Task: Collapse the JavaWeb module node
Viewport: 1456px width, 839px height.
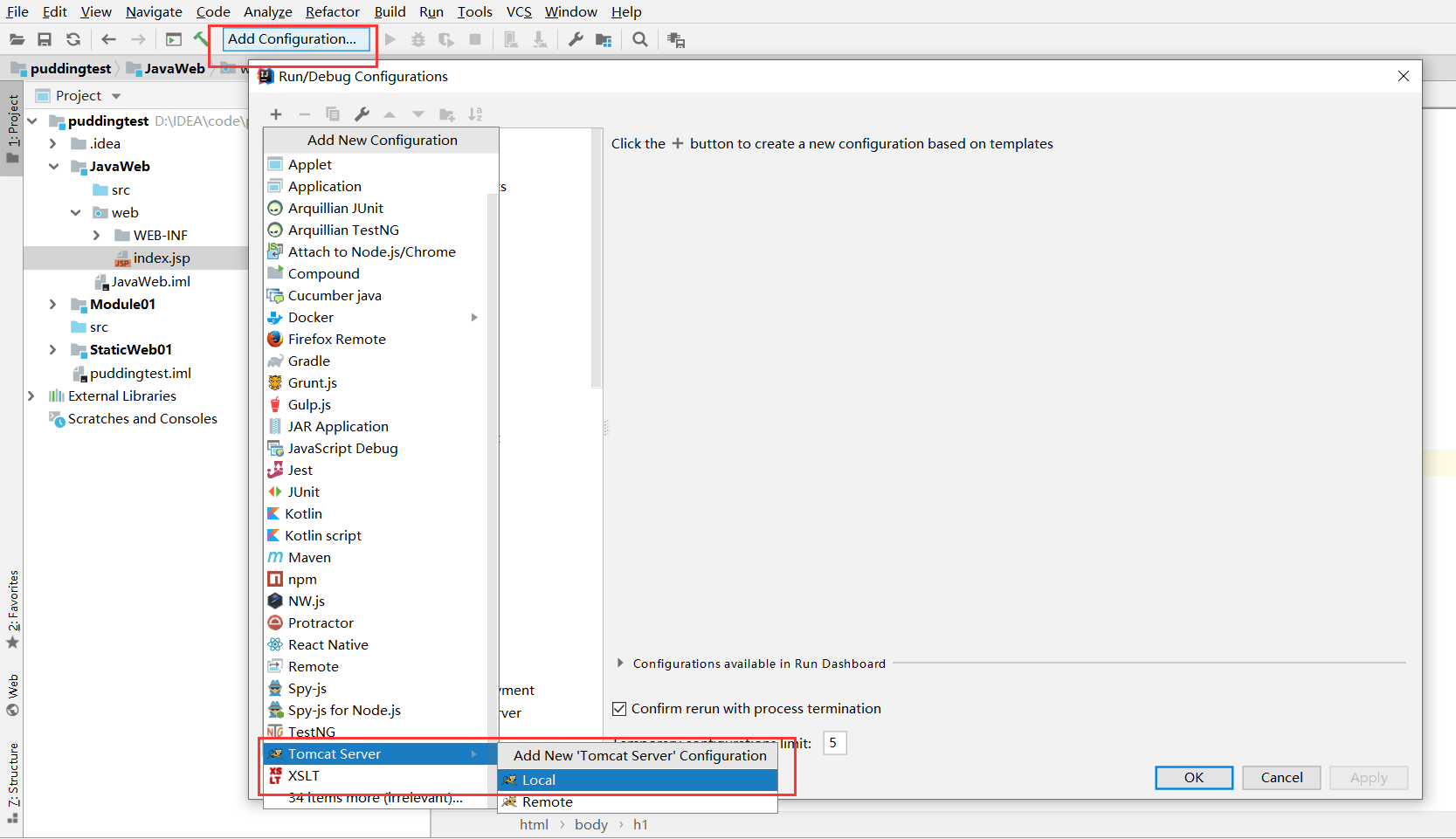Action: pyautogui.click(x=53, y=167)
